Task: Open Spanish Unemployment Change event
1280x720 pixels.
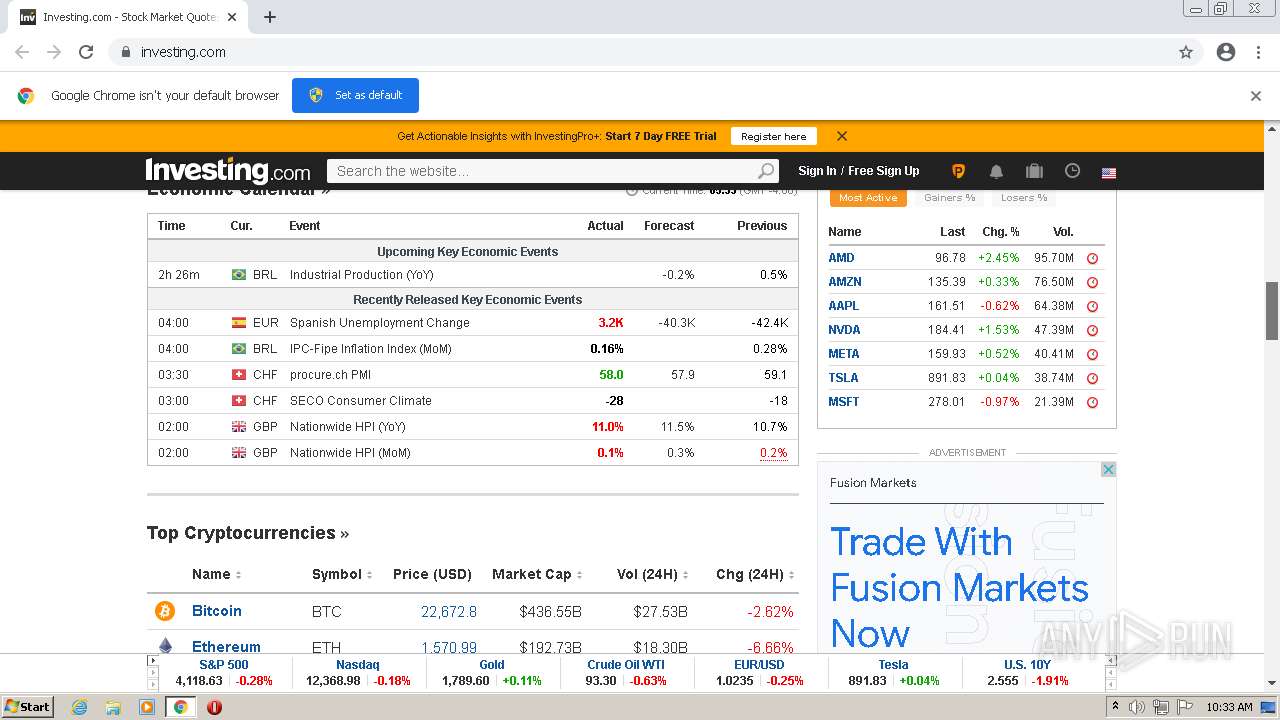Action: 379,323
